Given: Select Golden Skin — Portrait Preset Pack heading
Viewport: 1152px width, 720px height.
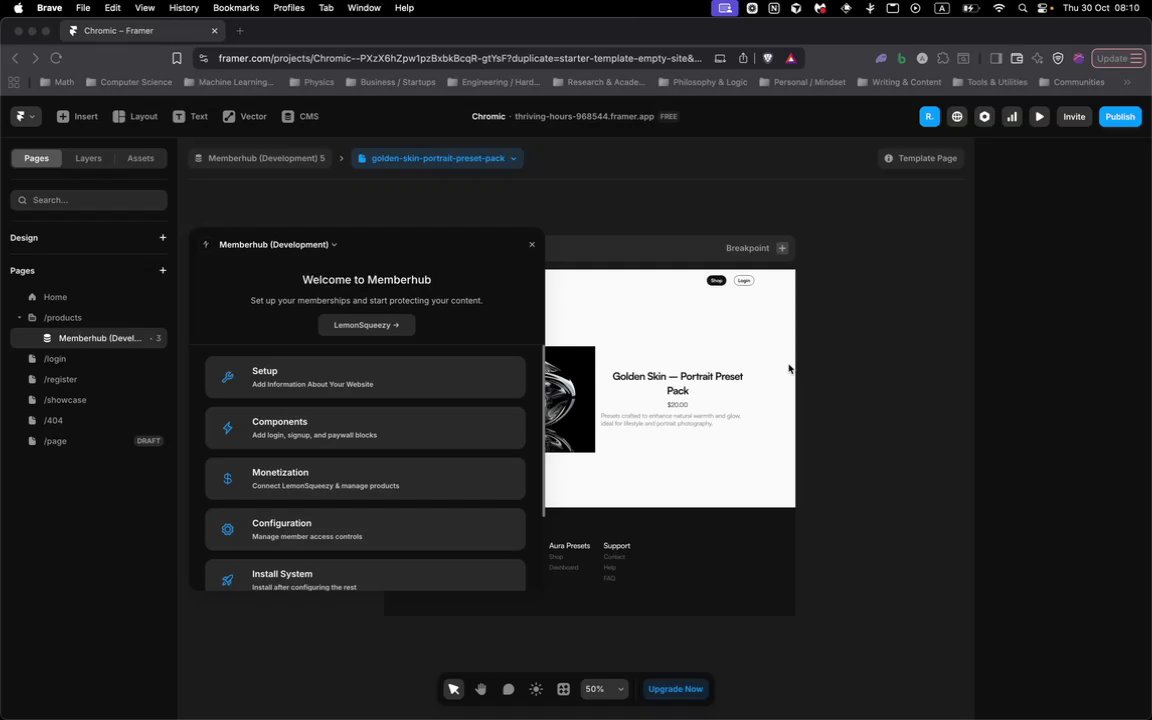Looking at the screenshot, I should (x=677, y=383).
